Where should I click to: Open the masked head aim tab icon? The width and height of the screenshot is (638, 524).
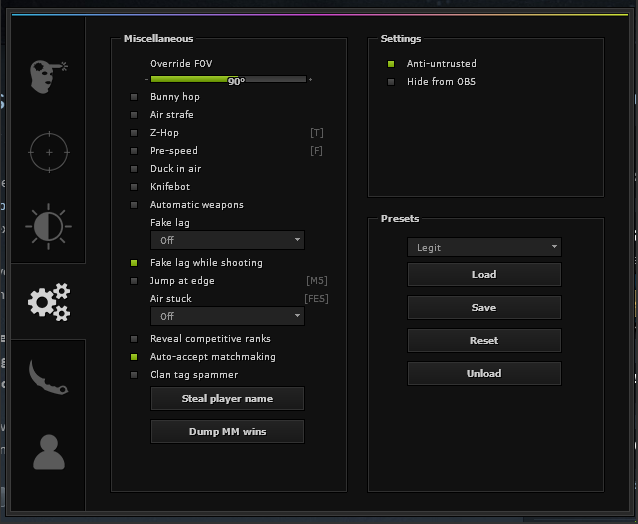click(49, 76)
